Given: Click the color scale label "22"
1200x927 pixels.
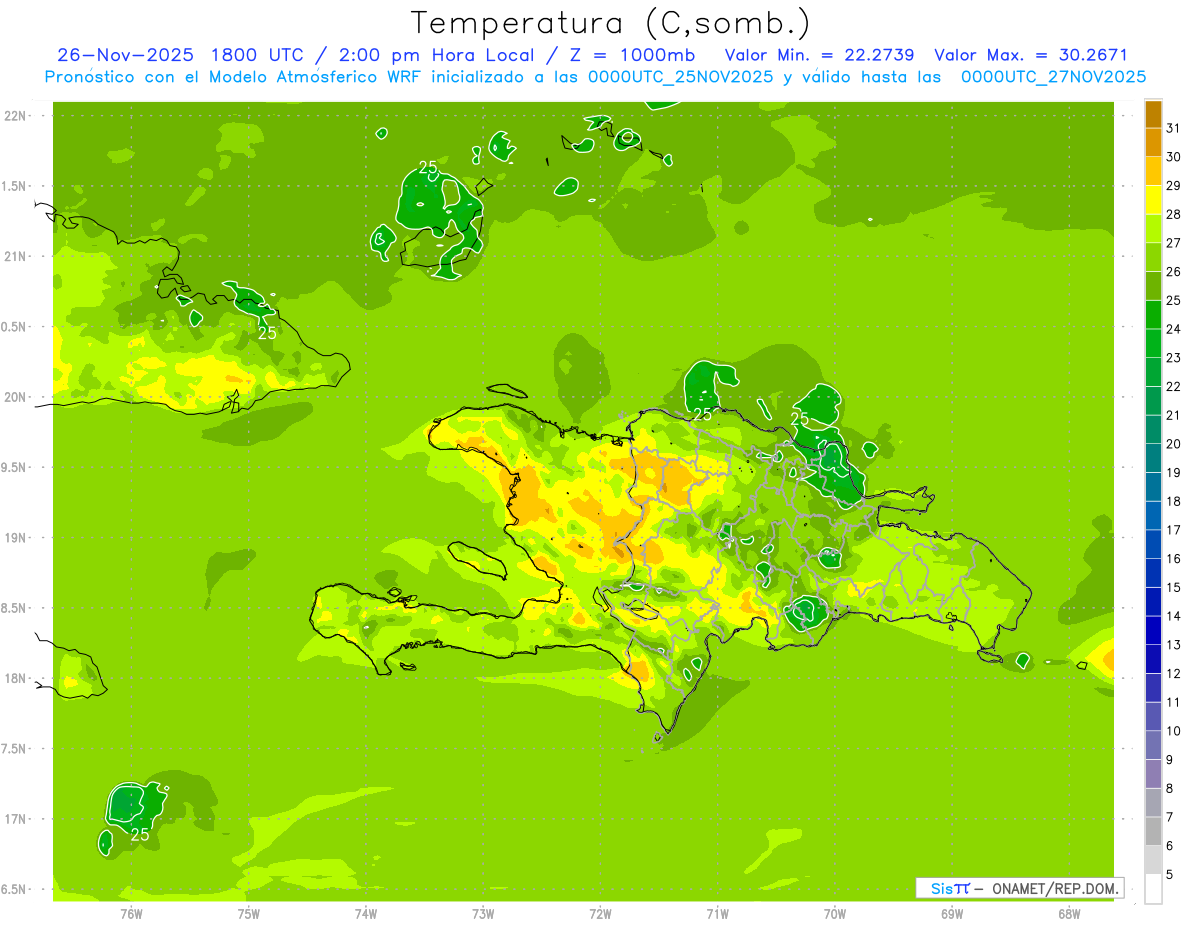Looking at the screenshot, I should point(1174,387).
